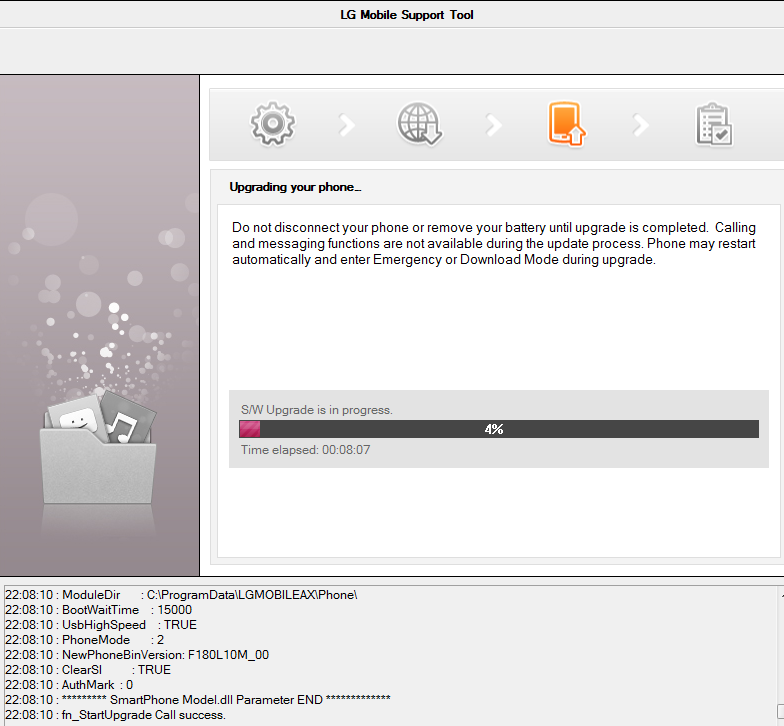Select the fn_StartUpgrade Call success log line
The height and width of the screenshot is (726, 784).
pyautogui.click(x=116, y=715)
